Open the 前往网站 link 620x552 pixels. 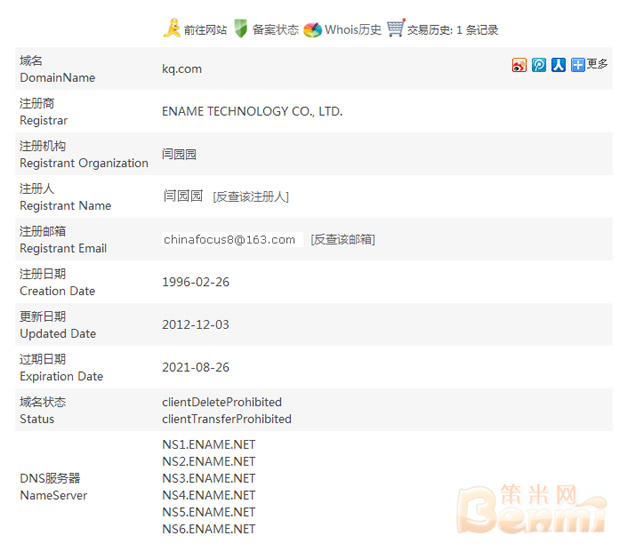pyautogui.click(x=206, y=30)
